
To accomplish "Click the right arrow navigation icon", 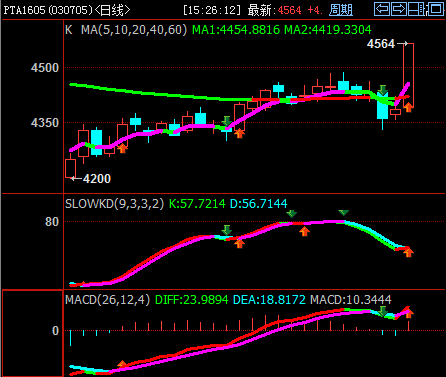I will click(399, 9).
